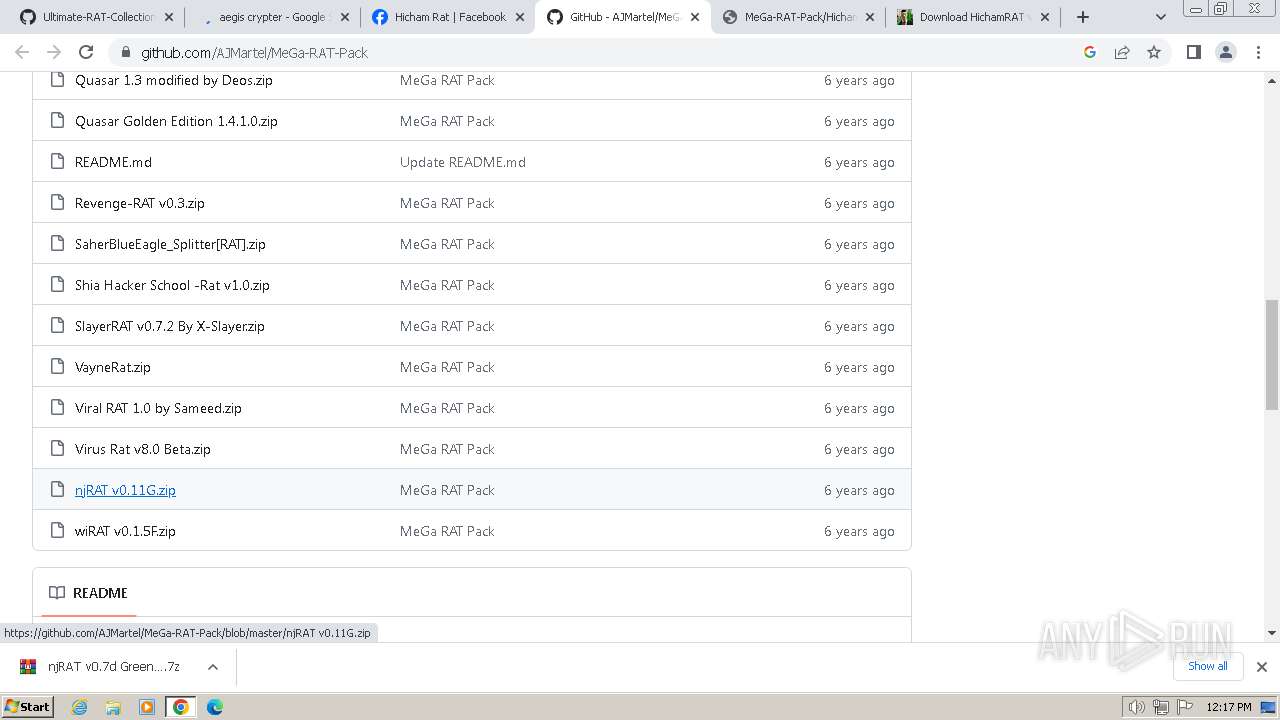Click the file icon beside SaherBlueEagle_Splitter[RAT].zip

tap(57, 244)
